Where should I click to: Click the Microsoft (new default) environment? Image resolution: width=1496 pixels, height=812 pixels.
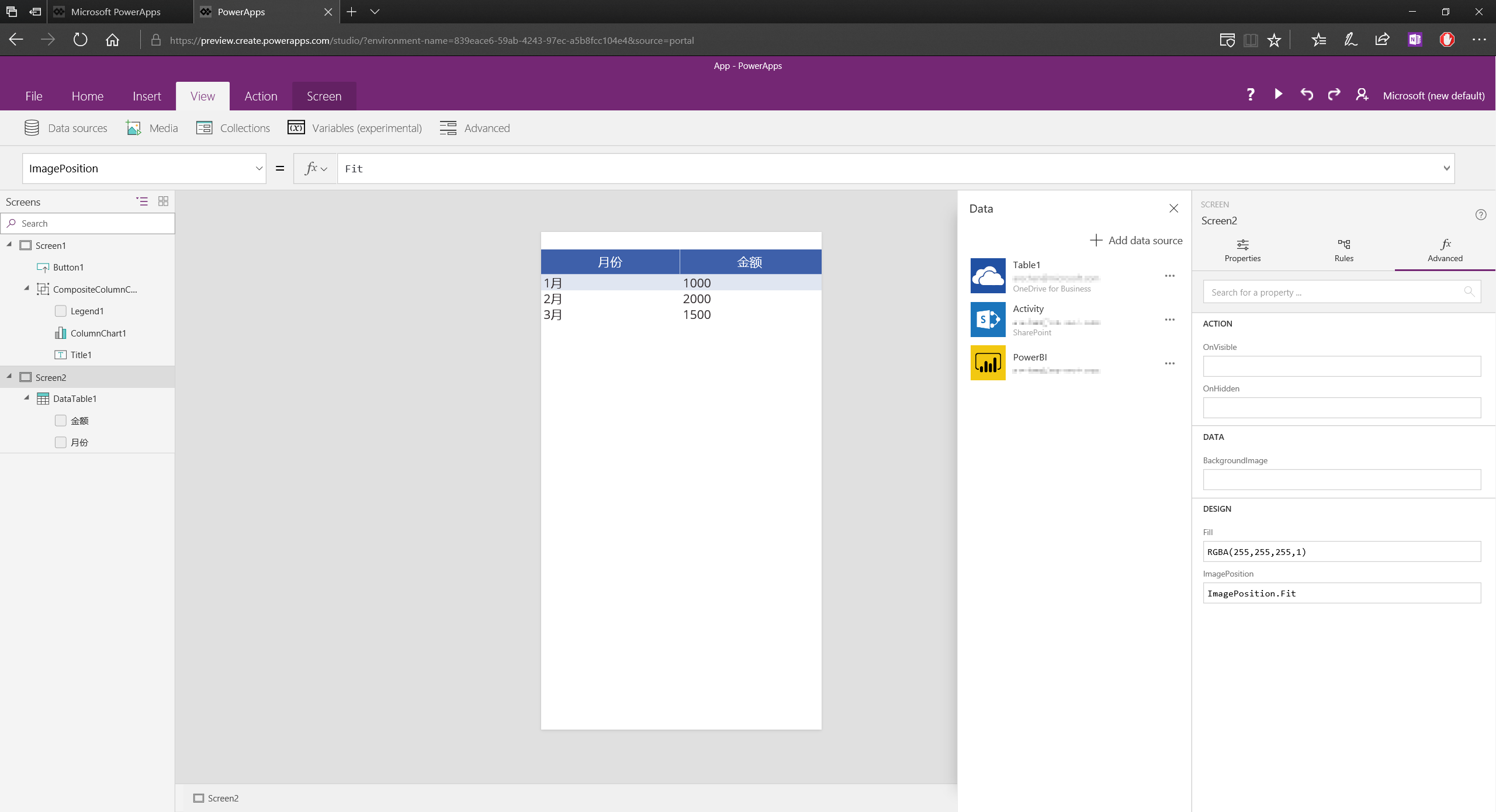coord(1433,96)
